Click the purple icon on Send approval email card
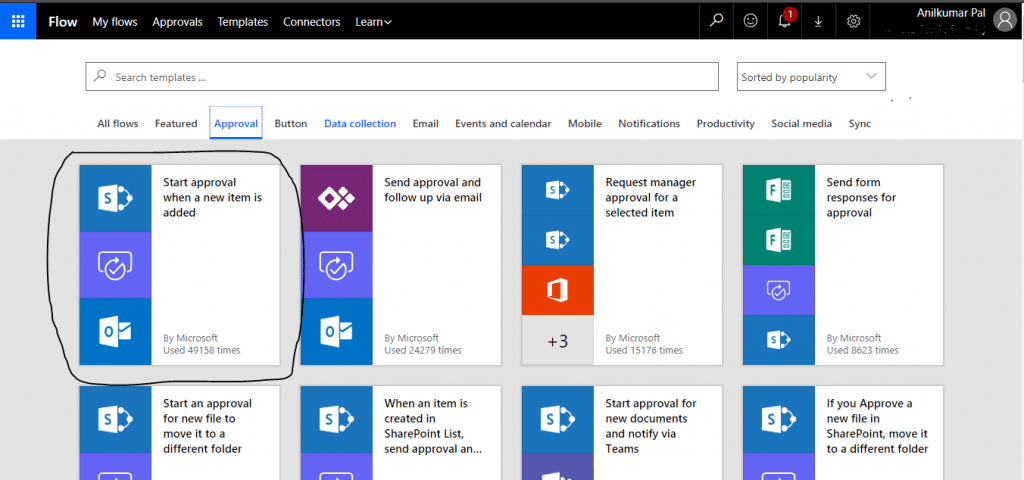1024x480 pixels. (x=335, y=198)
